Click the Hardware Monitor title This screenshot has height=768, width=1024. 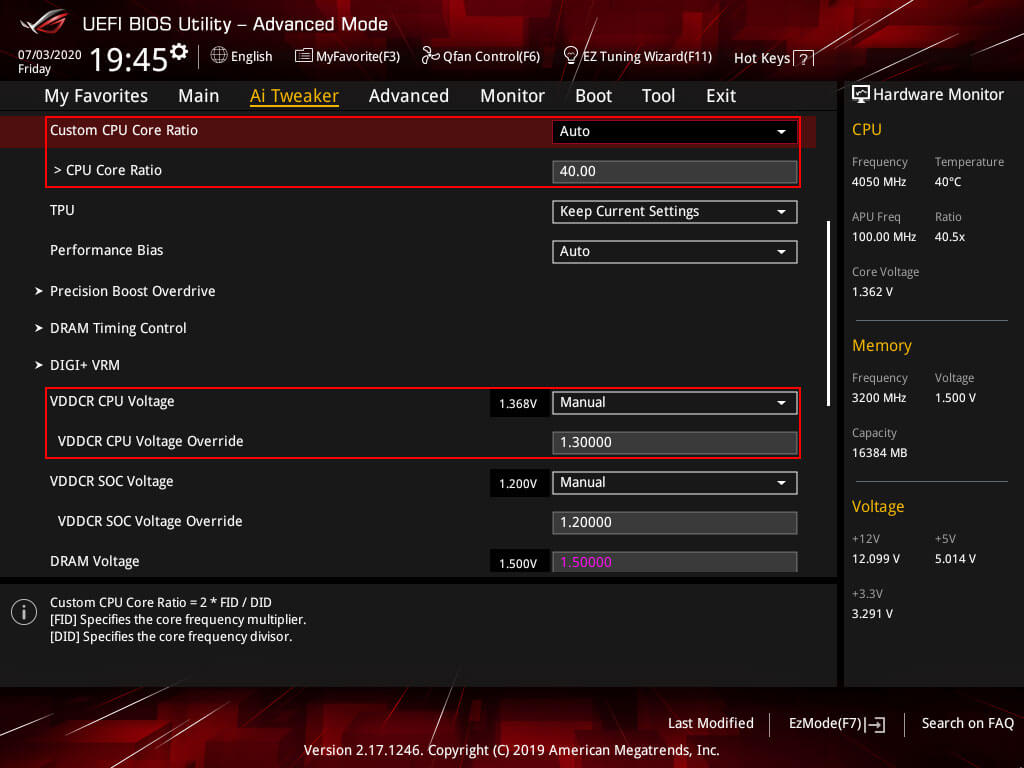938,95
